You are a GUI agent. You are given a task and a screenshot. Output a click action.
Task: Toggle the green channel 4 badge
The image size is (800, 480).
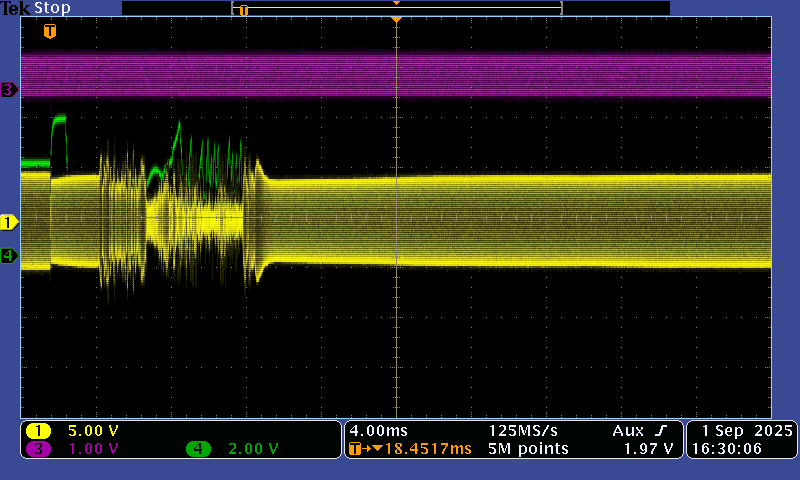199,449
